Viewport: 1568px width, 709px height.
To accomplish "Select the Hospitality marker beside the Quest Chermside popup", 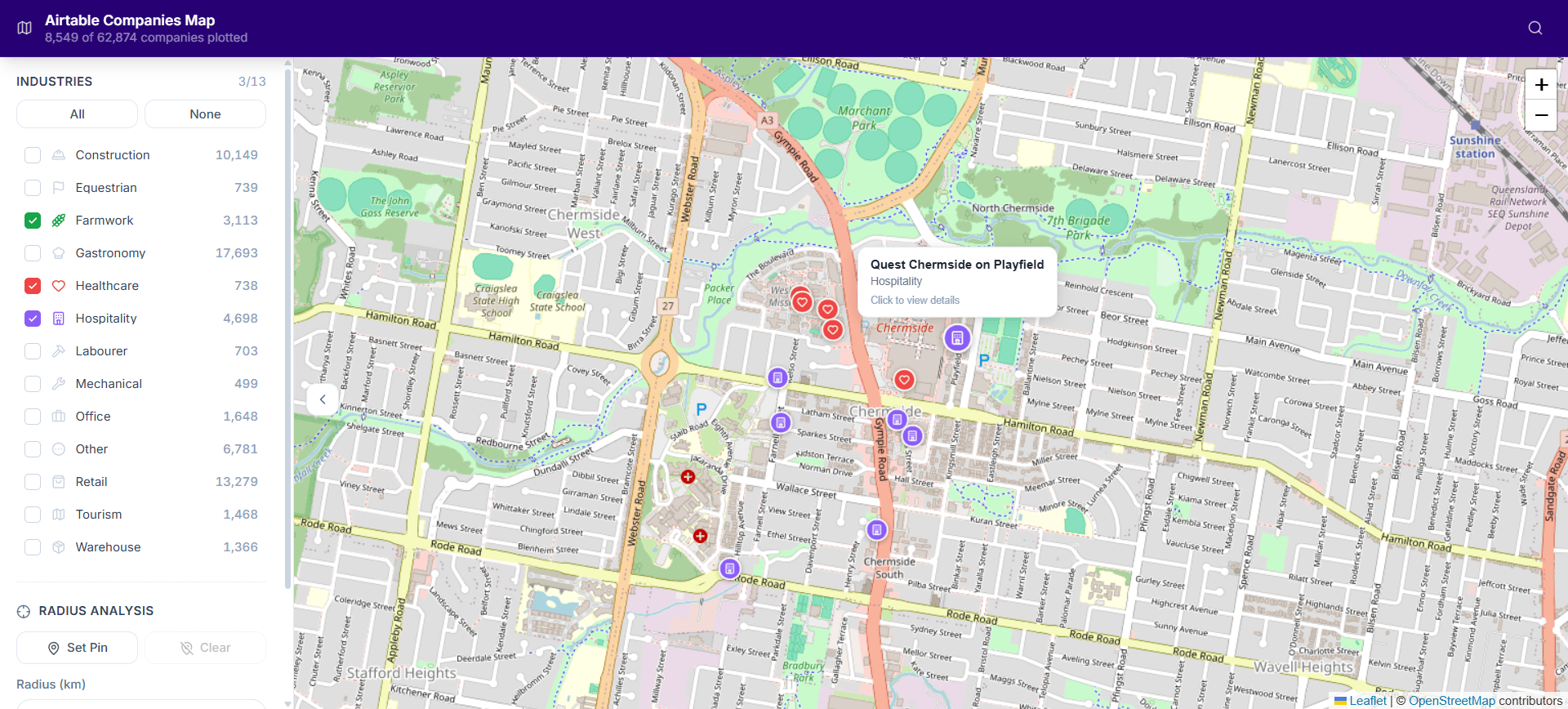I will (x=957, y=337).
